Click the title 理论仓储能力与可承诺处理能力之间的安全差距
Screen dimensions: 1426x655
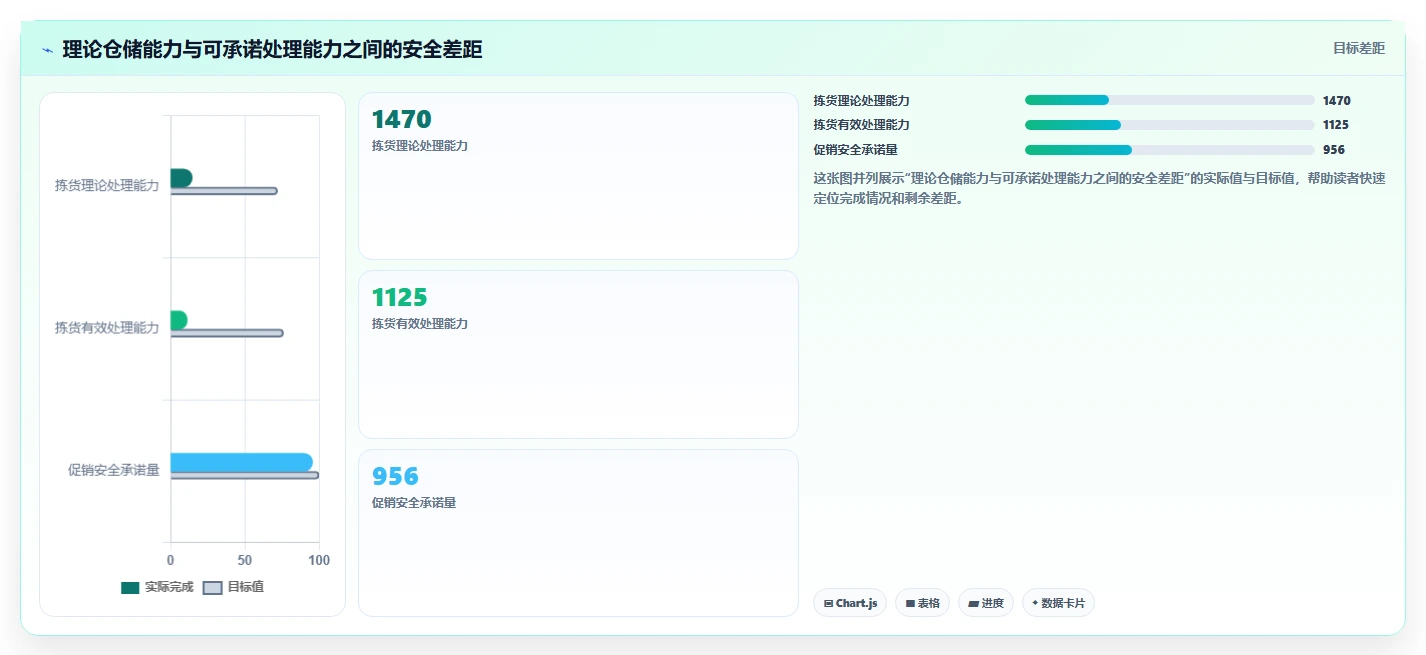pos(272,50)
